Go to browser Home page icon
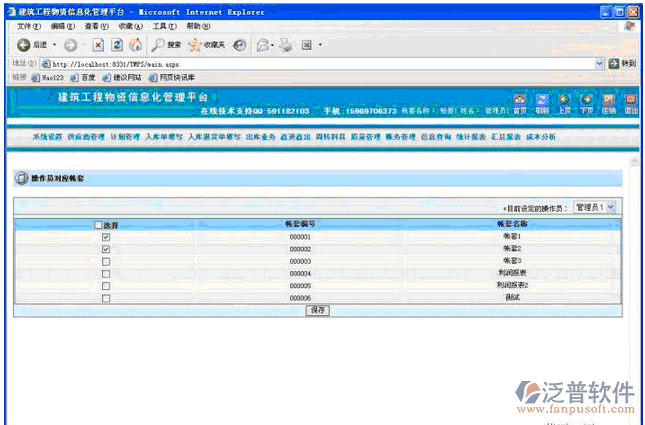 pyautogui.click(x=135, y=45)
